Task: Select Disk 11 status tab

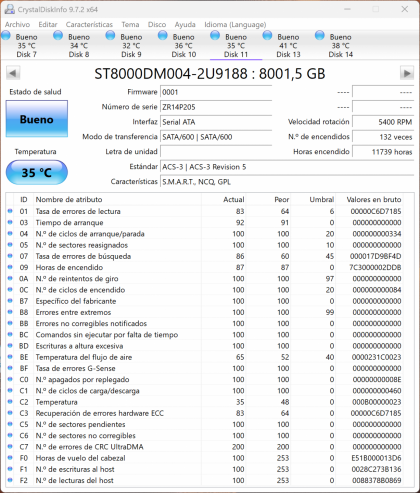Action: 236,45
